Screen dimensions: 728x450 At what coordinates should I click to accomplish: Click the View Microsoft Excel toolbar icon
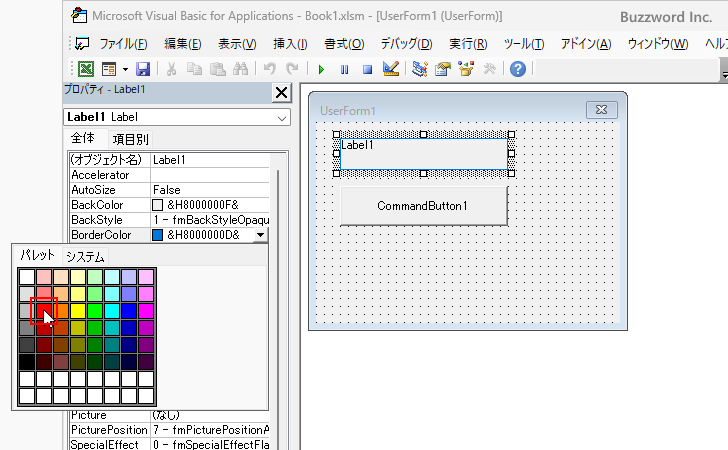click(x=86, y=69)
